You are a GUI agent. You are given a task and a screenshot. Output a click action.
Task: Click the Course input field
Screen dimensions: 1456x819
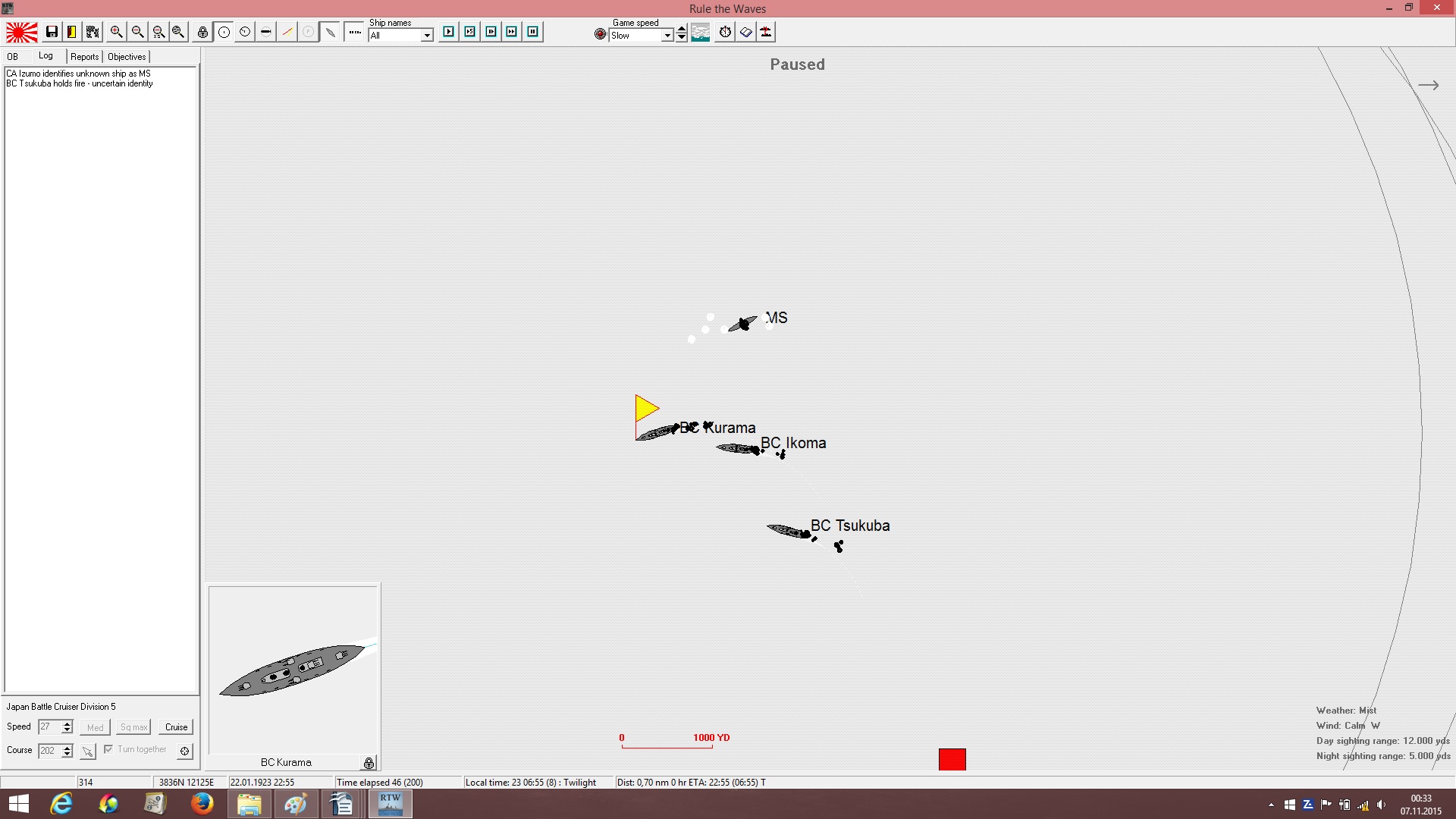point(49,751)
